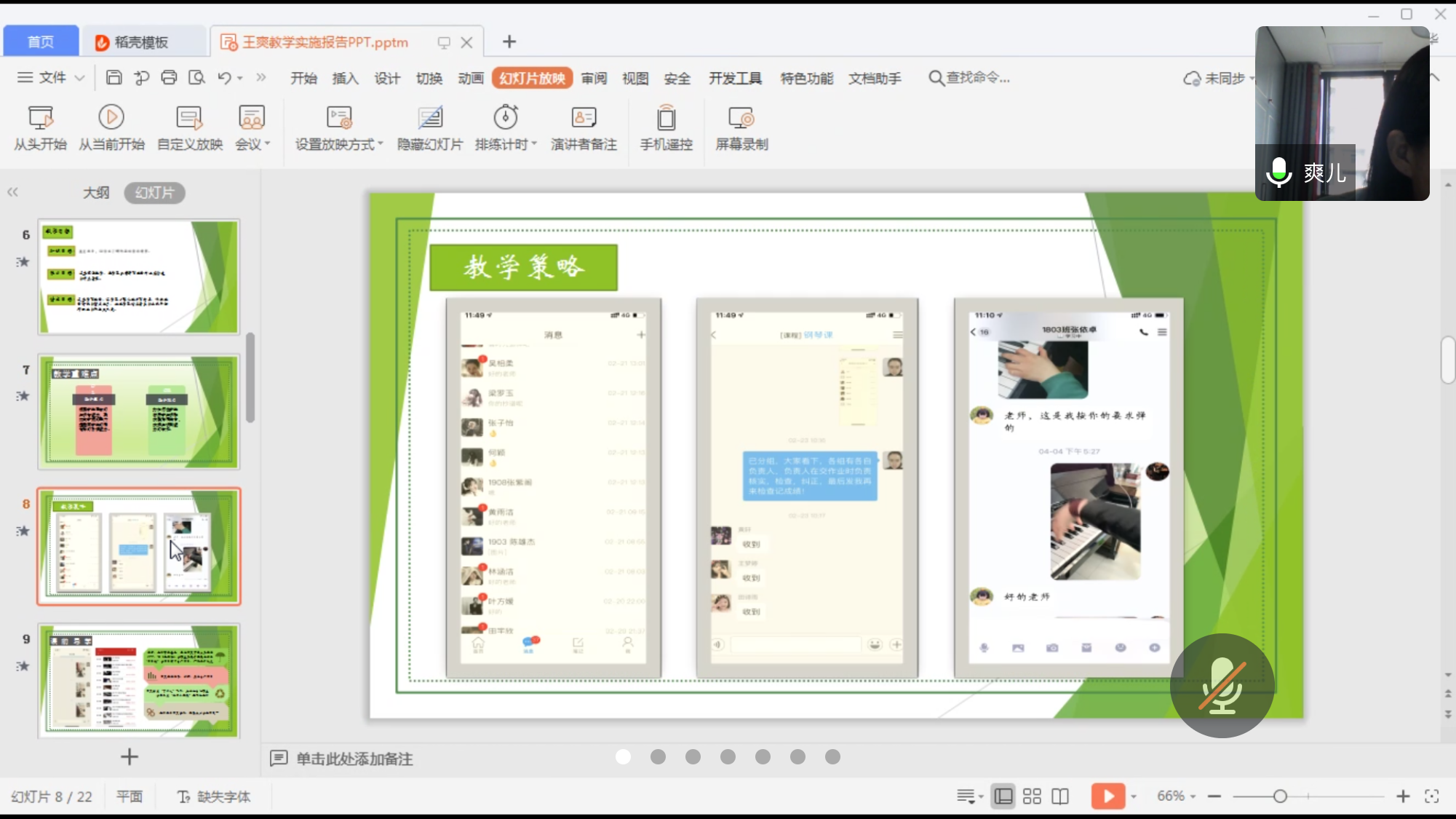Unmute the crossed-out microphone button
The height and width of the screenshot is (819, 1456).
[x=1222, y=686]
